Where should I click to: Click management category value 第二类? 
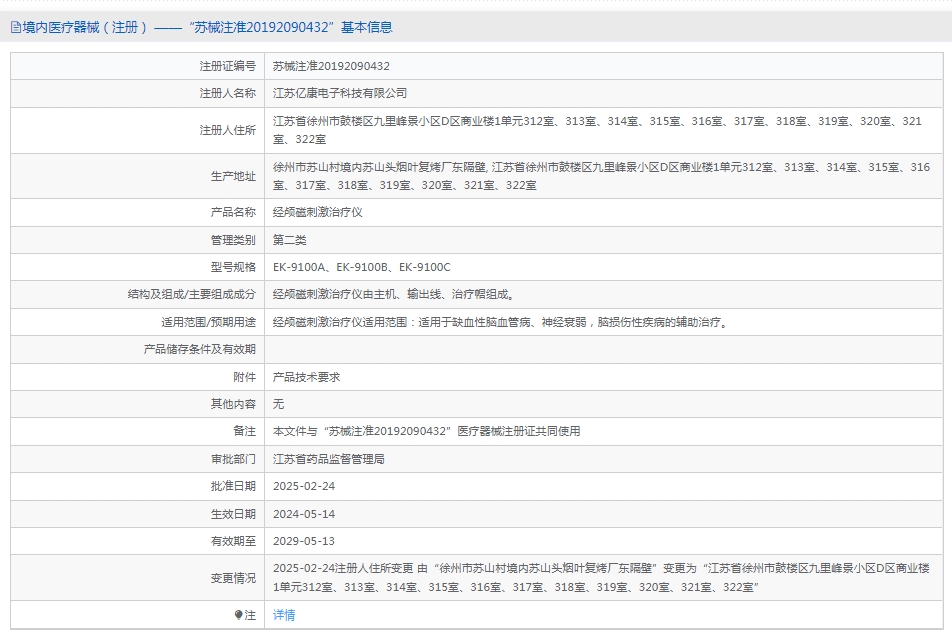tap(290, 240)
